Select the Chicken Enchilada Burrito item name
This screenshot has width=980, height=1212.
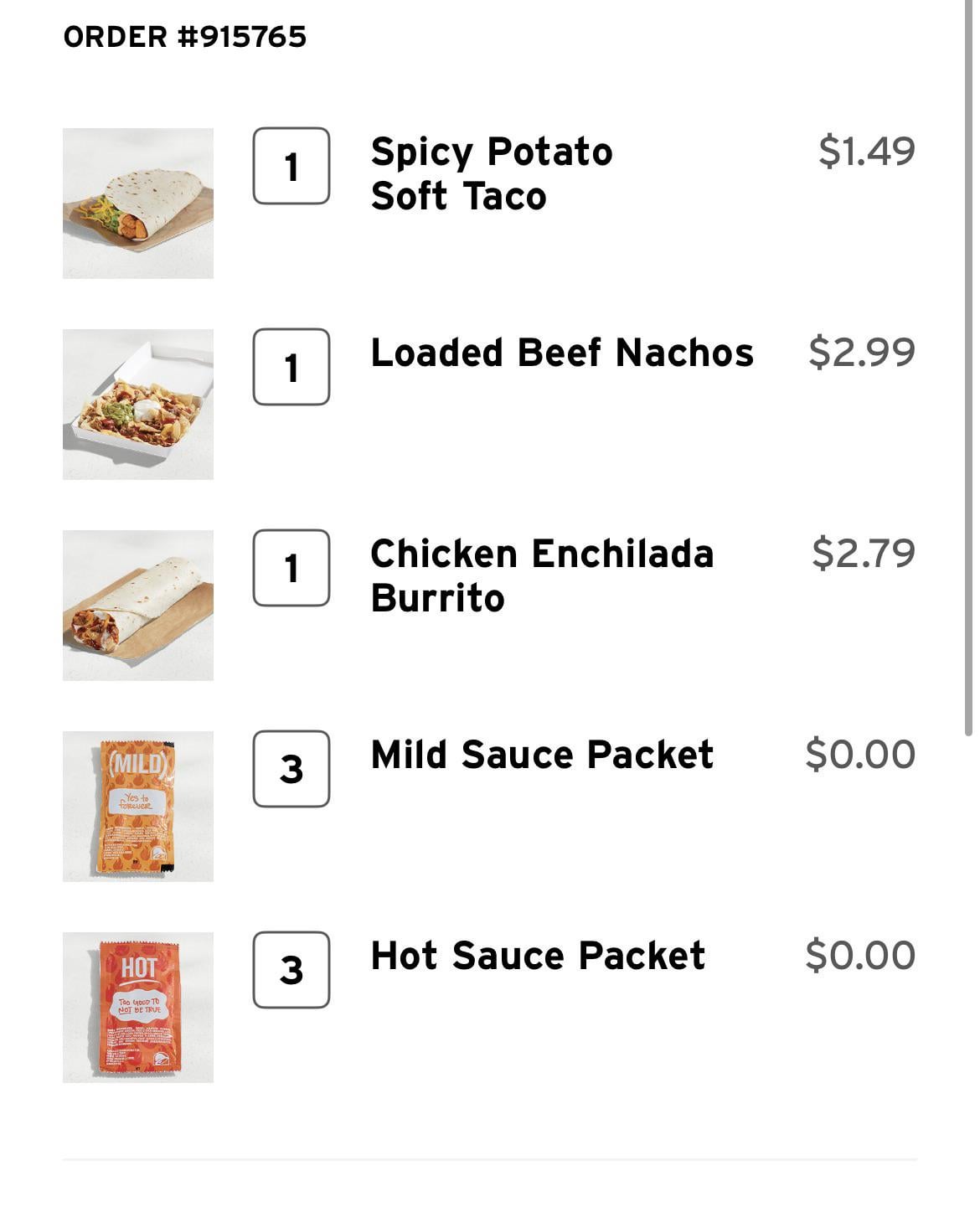coord(542,575)
